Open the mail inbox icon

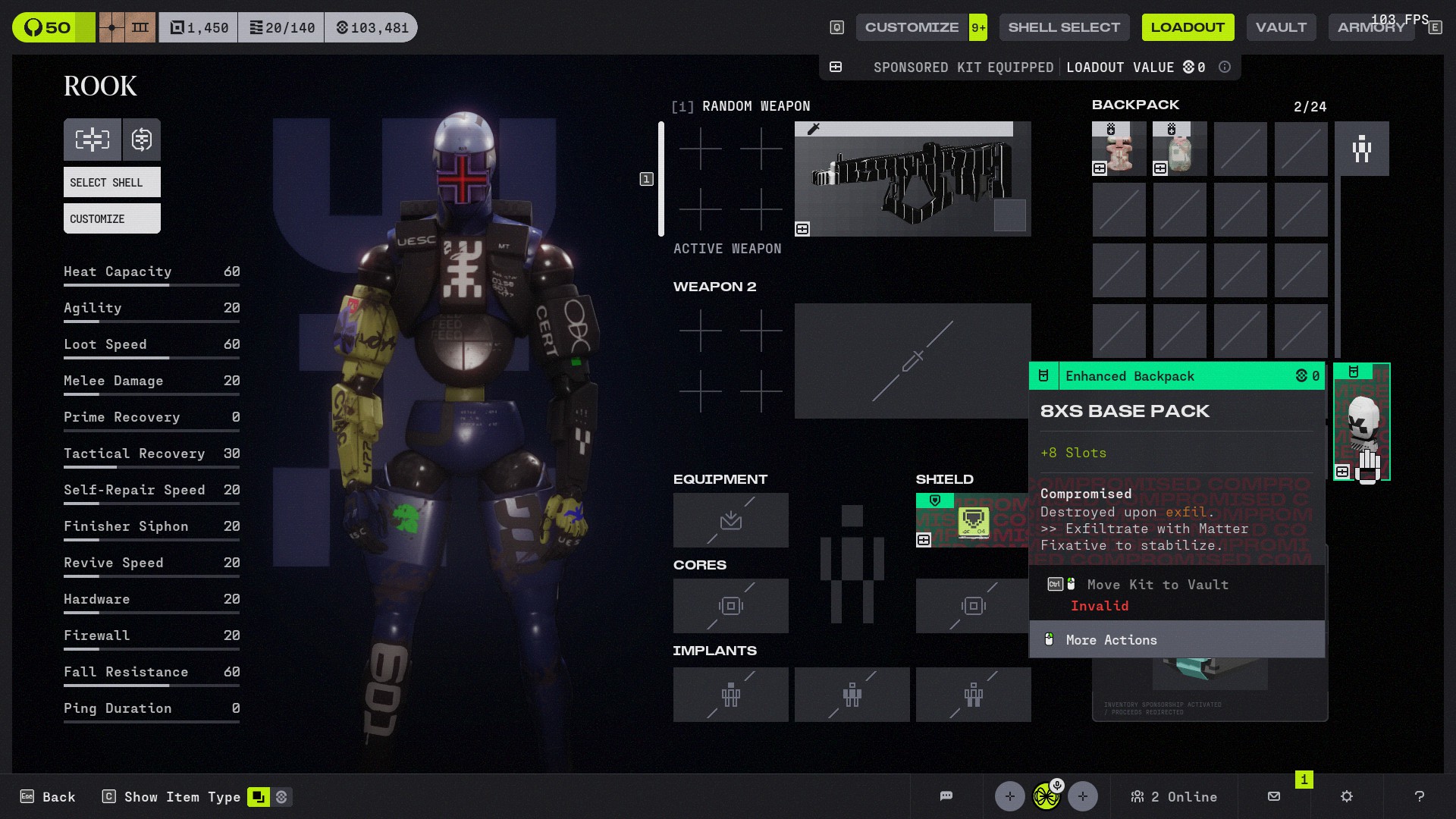[1274, 796]
